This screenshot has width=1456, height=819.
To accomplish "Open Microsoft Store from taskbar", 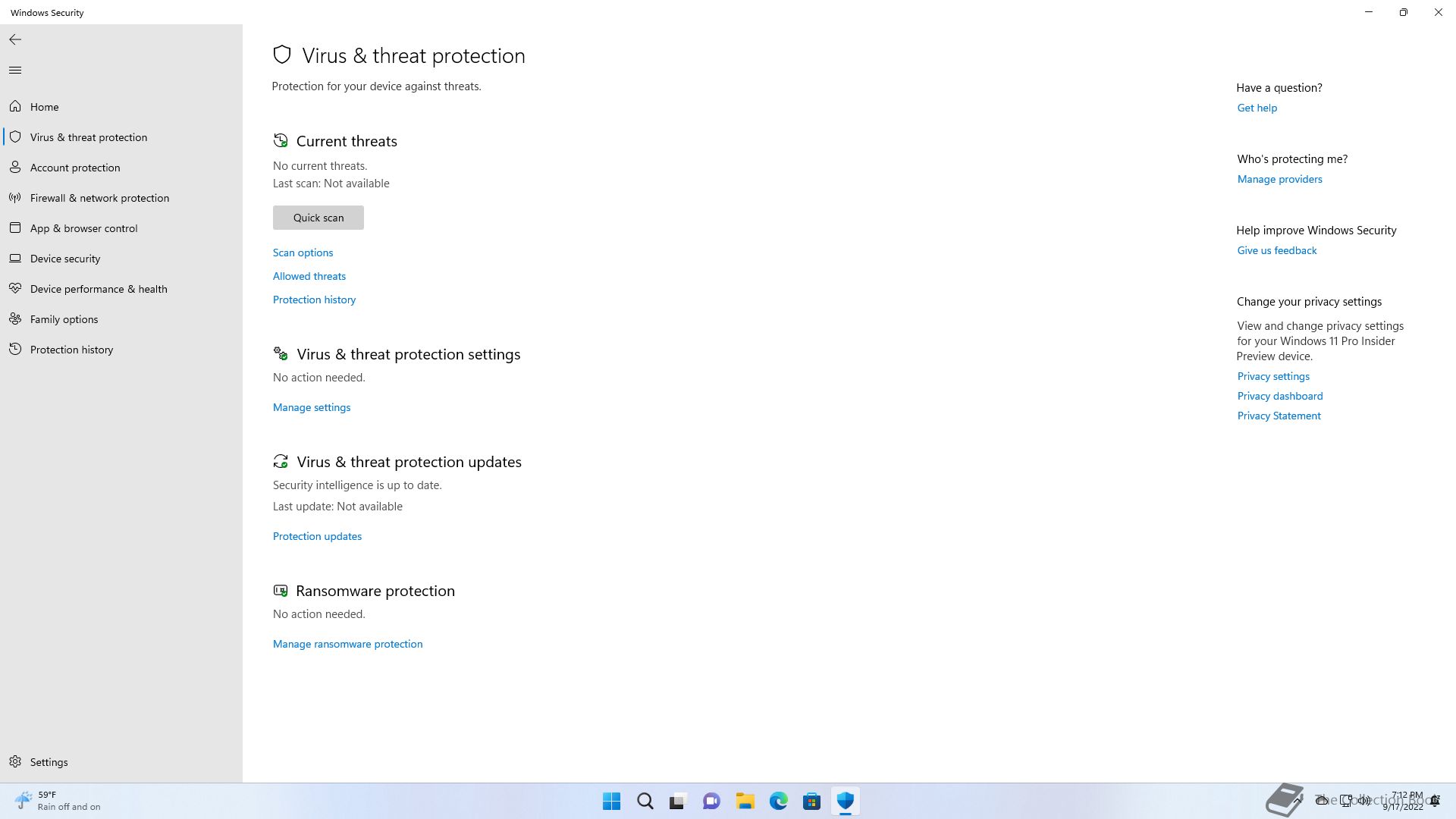I will point(811,801).
